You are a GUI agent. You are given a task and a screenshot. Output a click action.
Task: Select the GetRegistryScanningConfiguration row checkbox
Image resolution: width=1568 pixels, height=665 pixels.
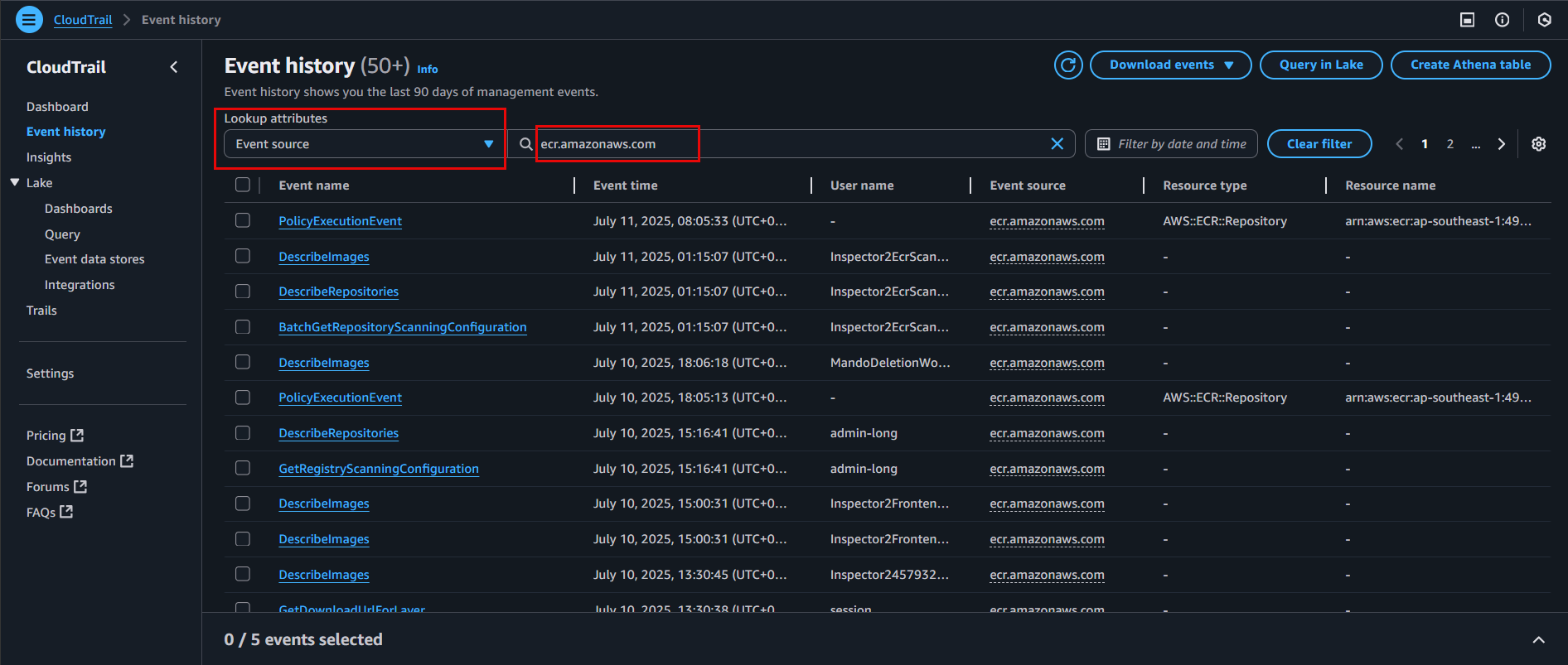tap(243, 468)
